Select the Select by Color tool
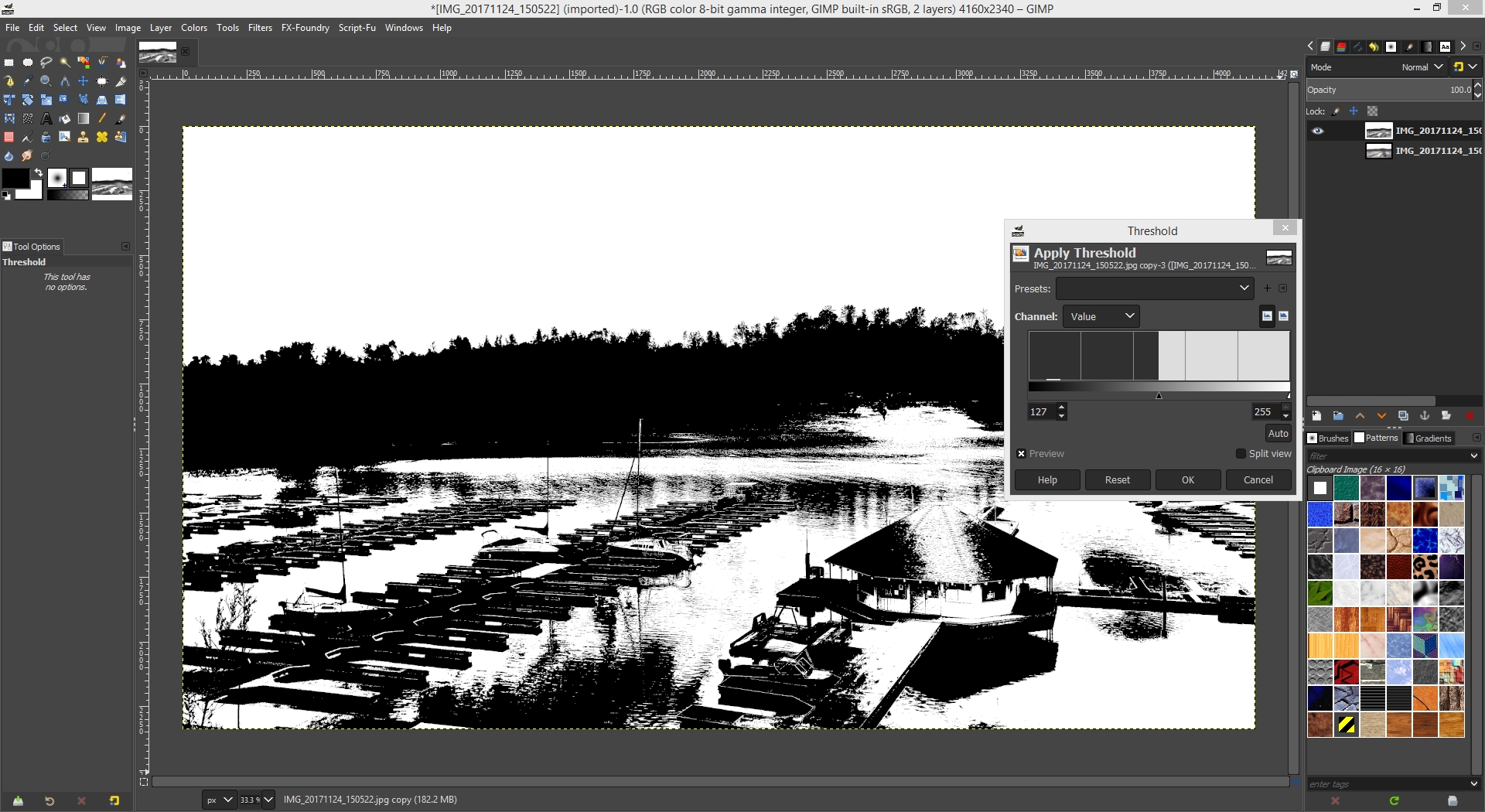This screenshot has height=812, width=1485. click(x=84, y=63)
